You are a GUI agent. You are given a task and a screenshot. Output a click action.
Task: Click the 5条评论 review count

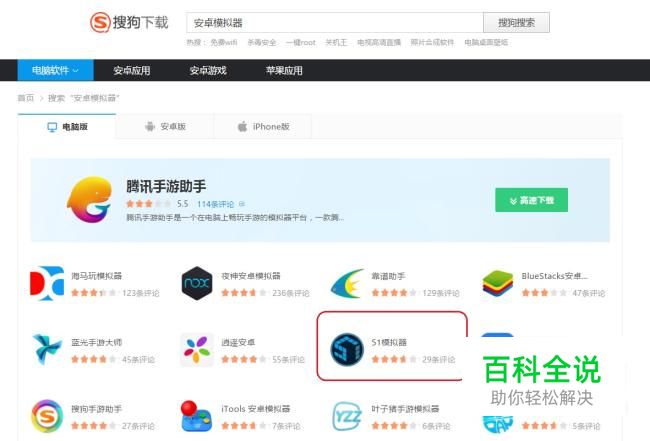coord(586,426)
